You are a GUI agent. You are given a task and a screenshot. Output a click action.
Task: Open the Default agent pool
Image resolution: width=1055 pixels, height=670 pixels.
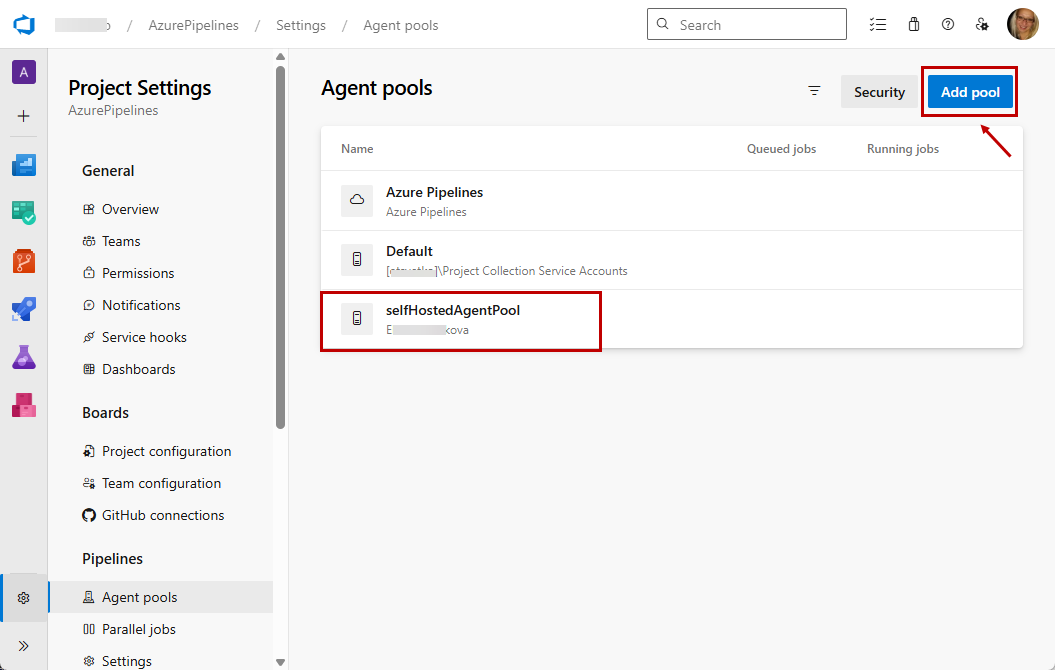tap(671, 260)
